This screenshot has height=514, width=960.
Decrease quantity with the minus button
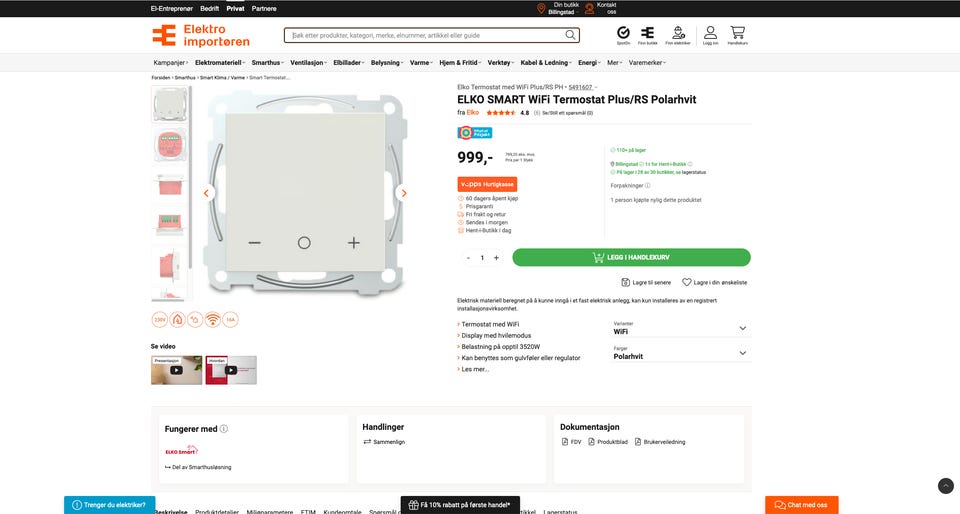pos(468,258)
